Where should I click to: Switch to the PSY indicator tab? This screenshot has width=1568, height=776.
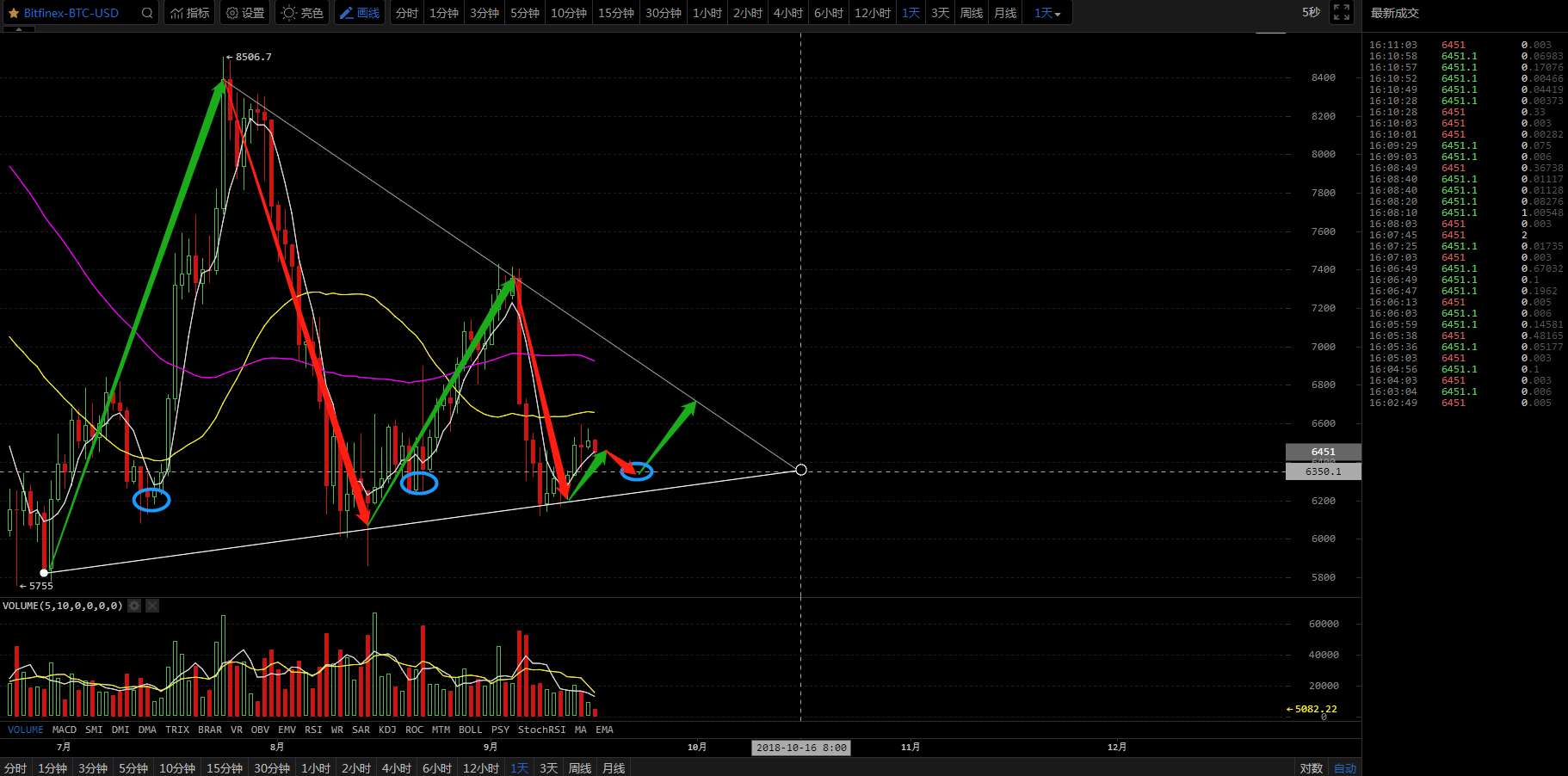pos(500,730)
